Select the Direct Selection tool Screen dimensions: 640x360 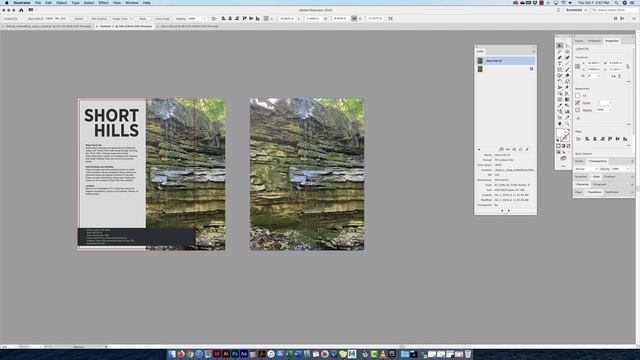tap(567, 46)
